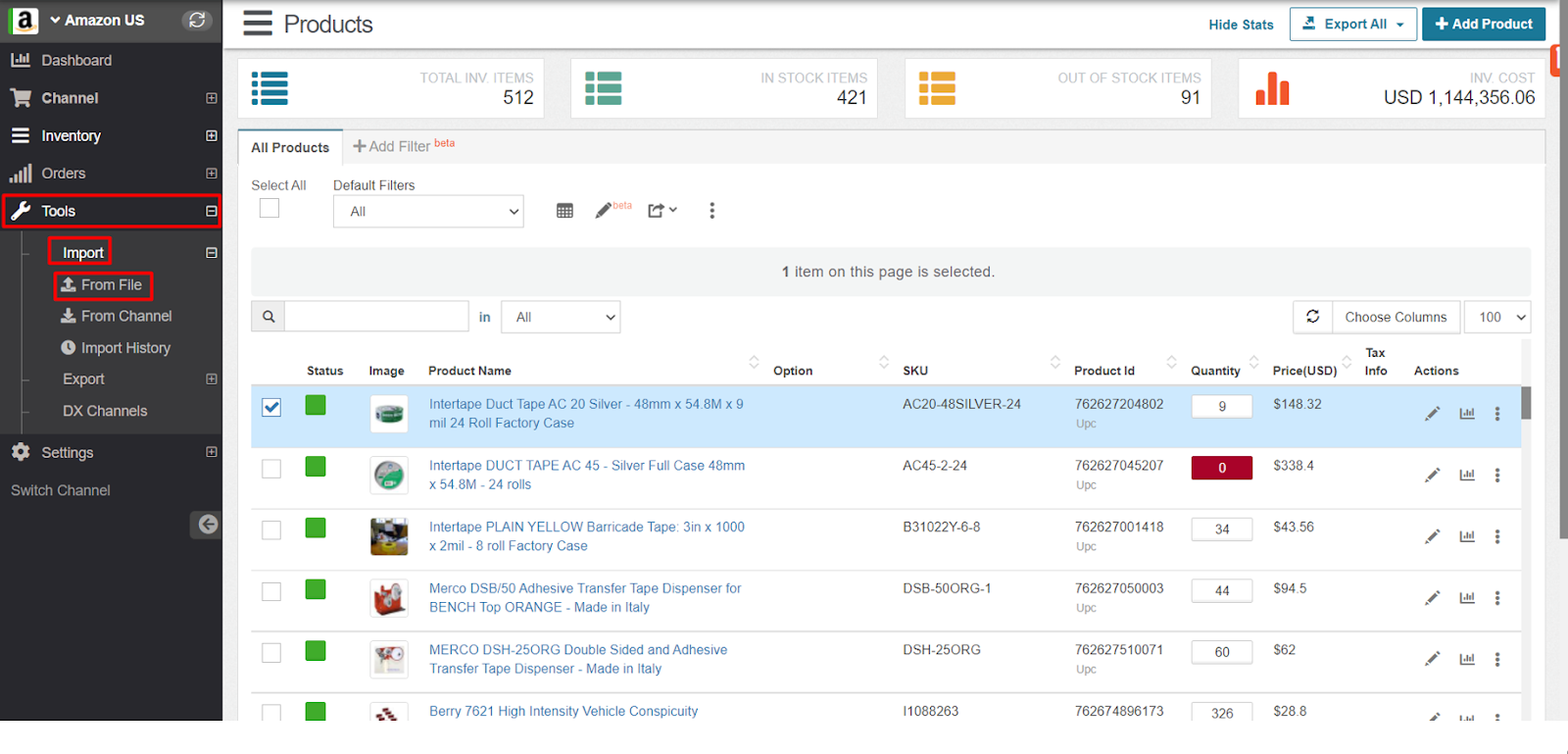The width and height of the screenshot is (1568, 754).
Task: Collapse the sidebar with the arrow button
Action: pos(207,525)
